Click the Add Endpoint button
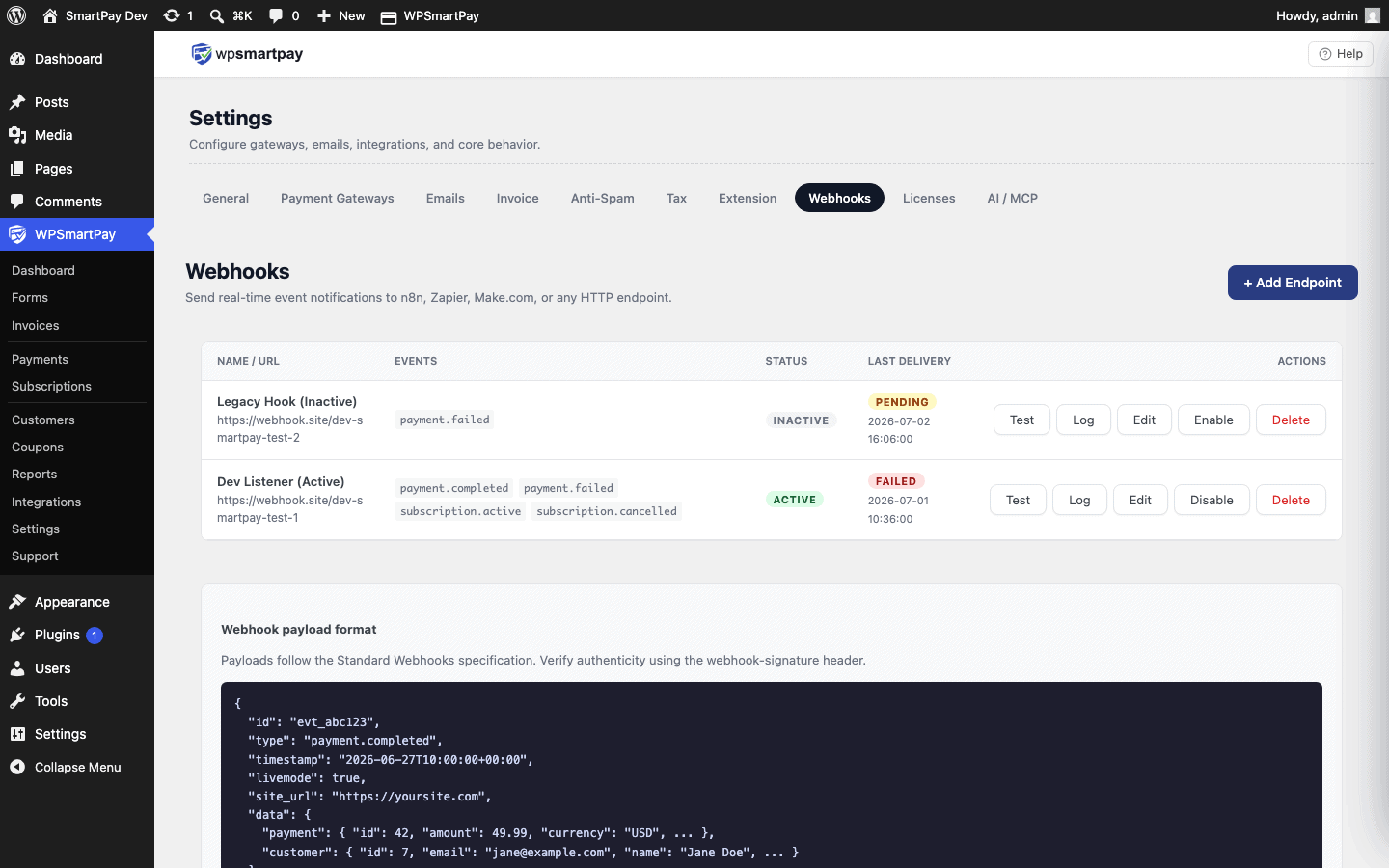Image resolution: width=1389 pixels, height=868 pixels. coord(1293,283)
